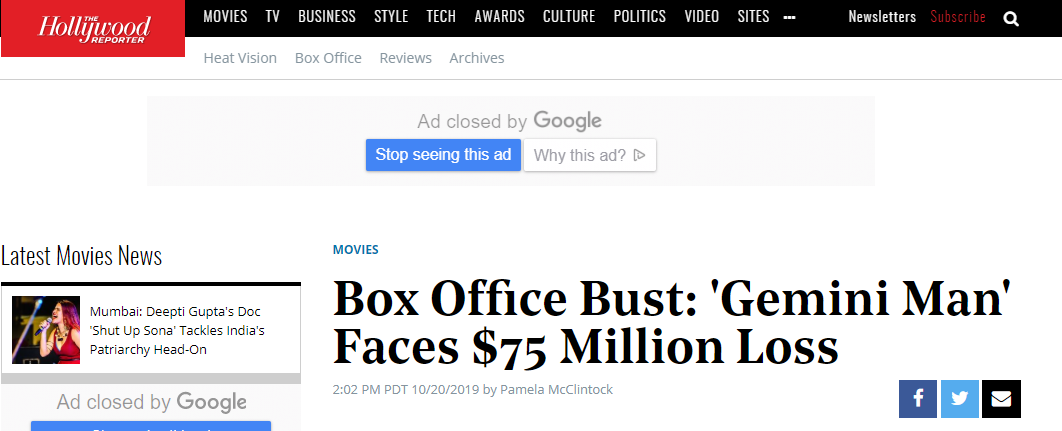Open the Sites menu
1062x431 pixels.
pos(753,16)
